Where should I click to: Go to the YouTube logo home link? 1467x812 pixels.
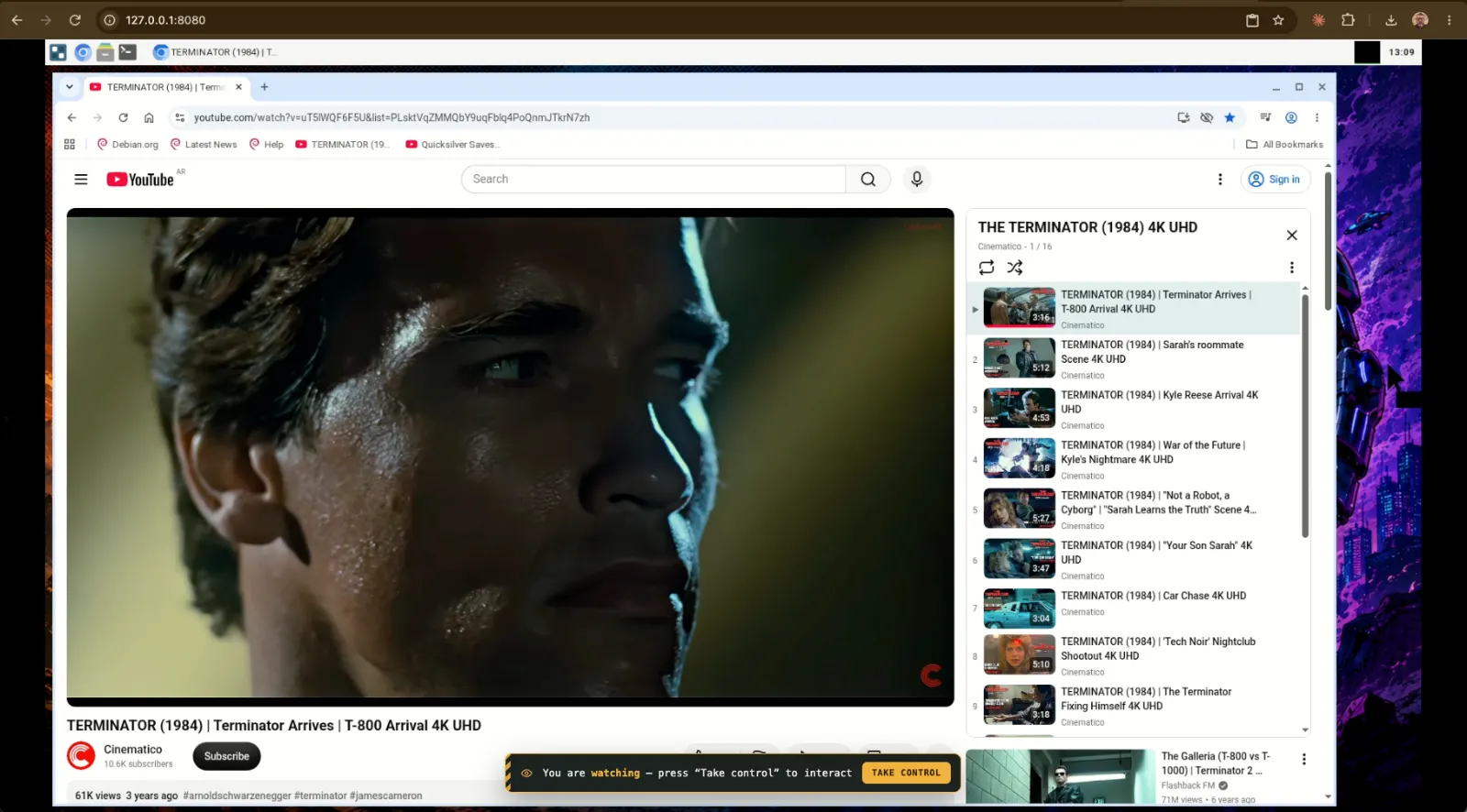click(140, 180)
